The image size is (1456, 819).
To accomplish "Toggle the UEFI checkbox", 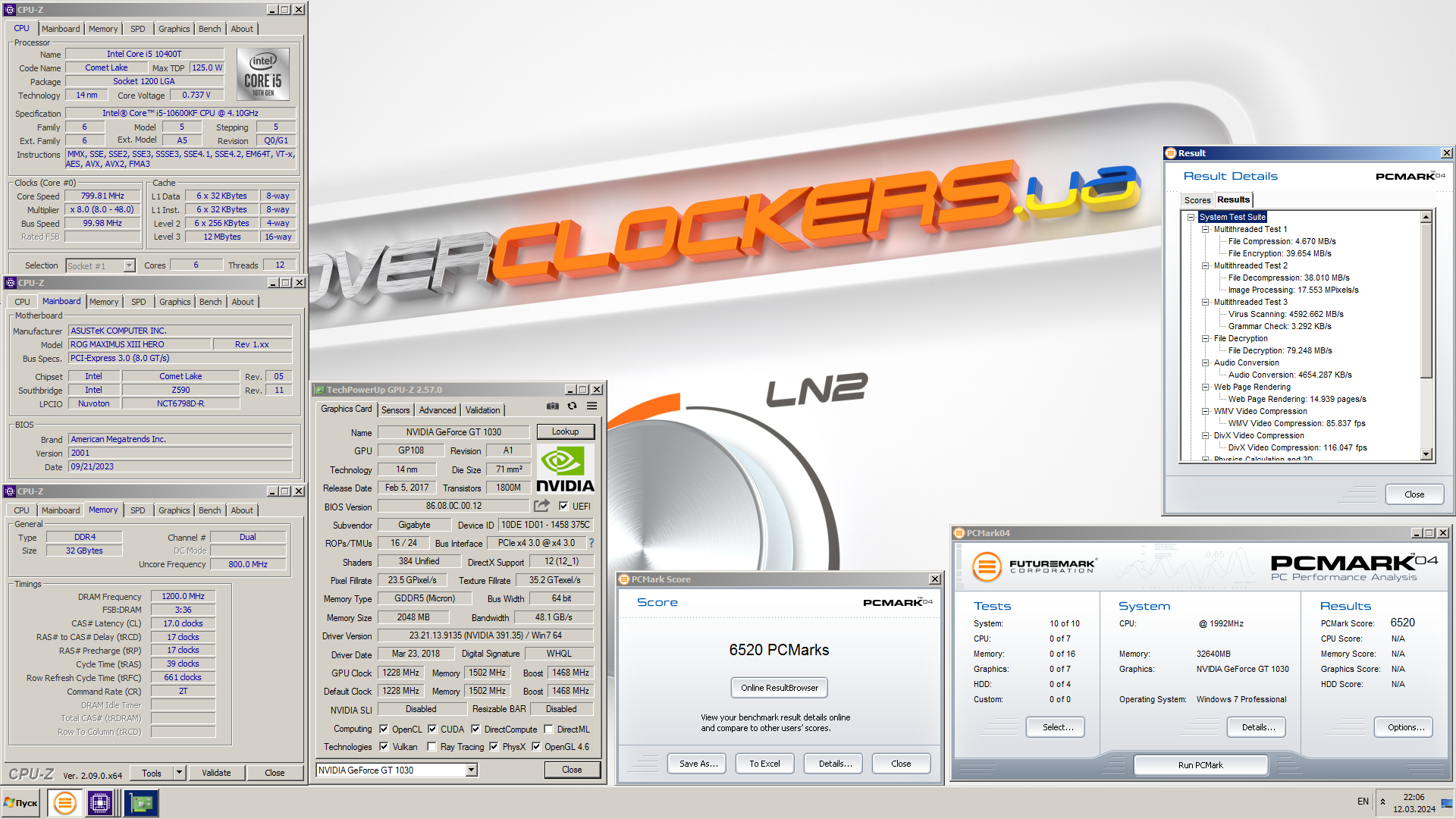I will (x=563, y=506).
